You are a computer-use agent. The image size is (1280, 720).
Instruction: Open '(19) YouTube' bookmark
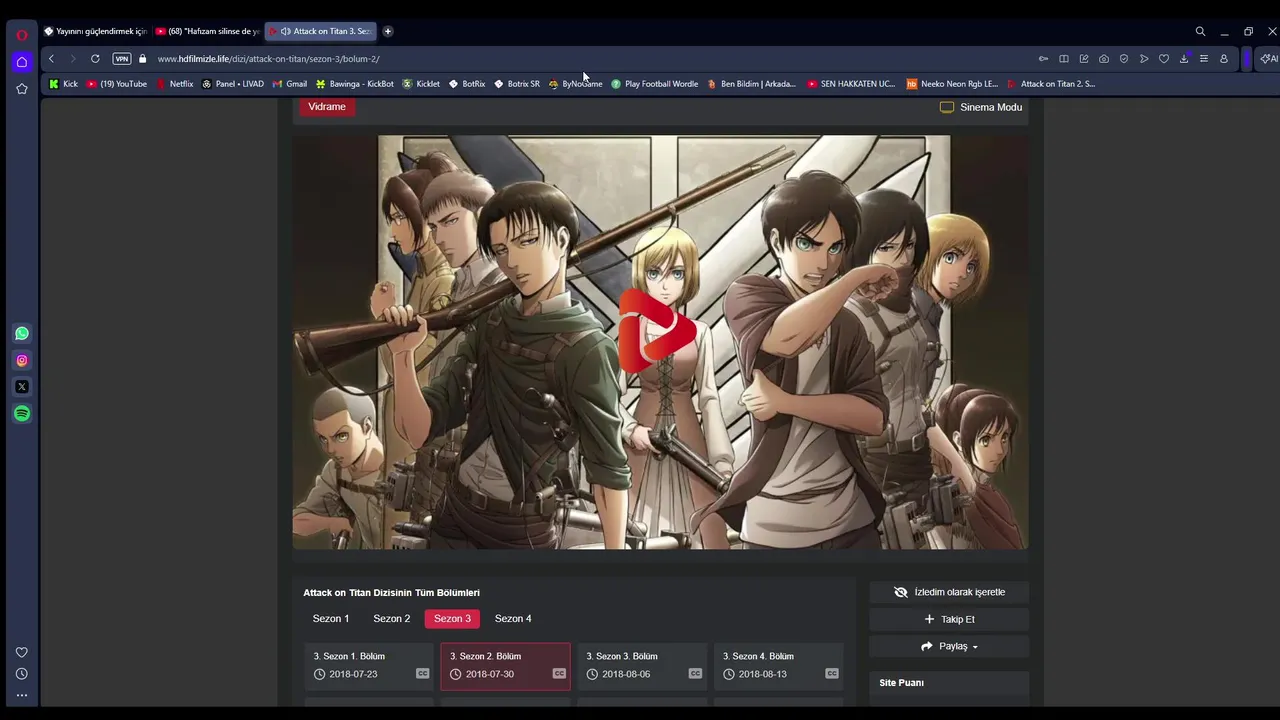[x=117, y=84]
